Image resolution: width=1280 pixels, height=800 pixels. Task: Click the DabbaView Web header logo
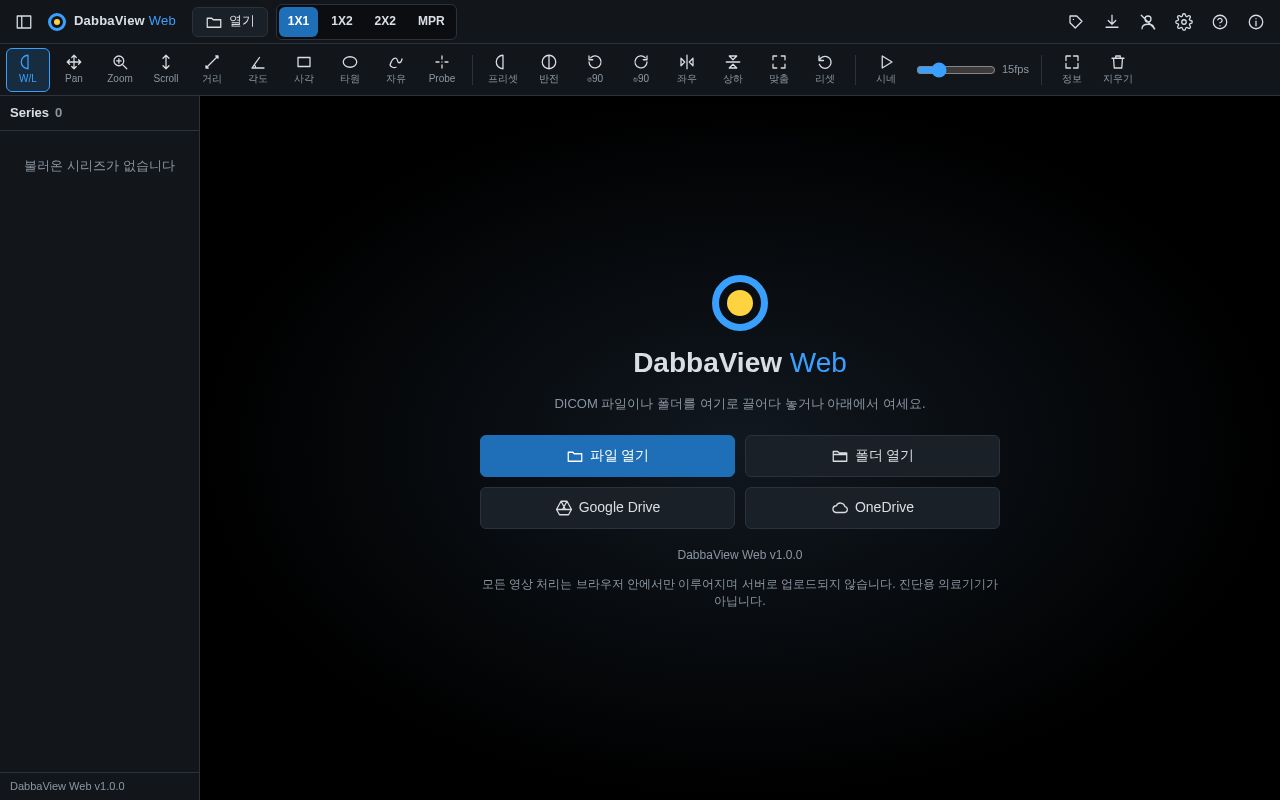click(x=112, y=22)
